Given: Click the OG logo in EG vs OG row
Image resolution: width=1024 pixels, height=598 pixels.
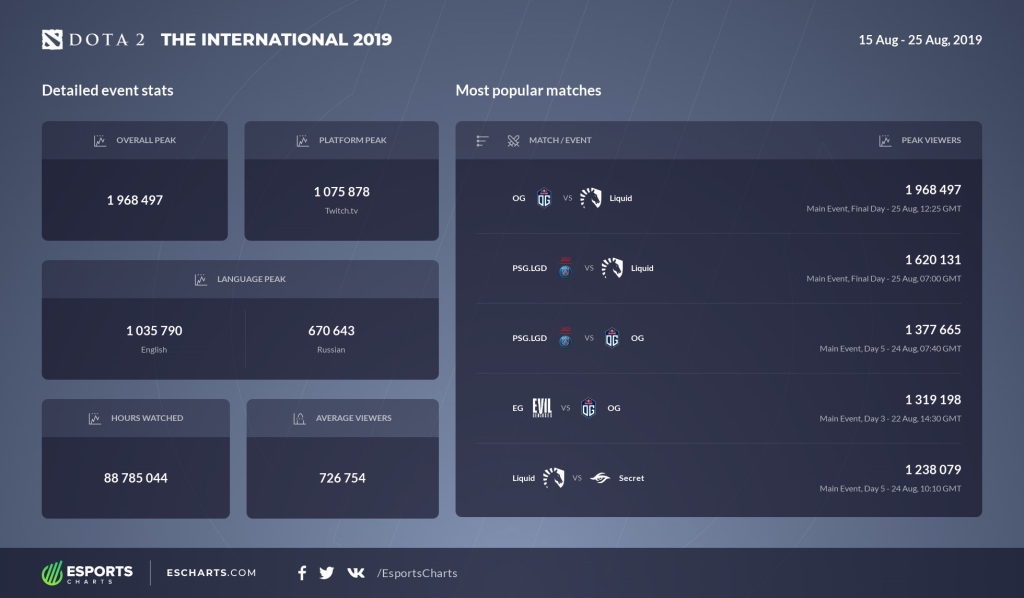Looking at the screenshot, I should click(588, 408).
